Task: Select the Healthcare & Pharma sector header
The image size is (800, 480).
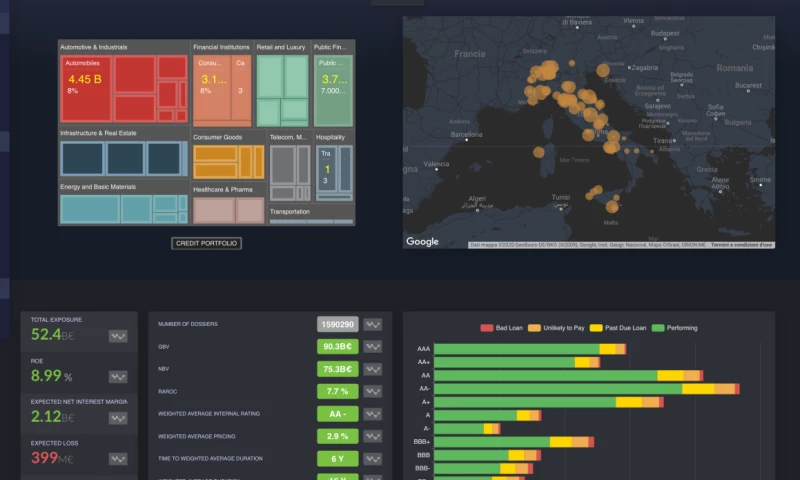Action: (x=224, y=189)
